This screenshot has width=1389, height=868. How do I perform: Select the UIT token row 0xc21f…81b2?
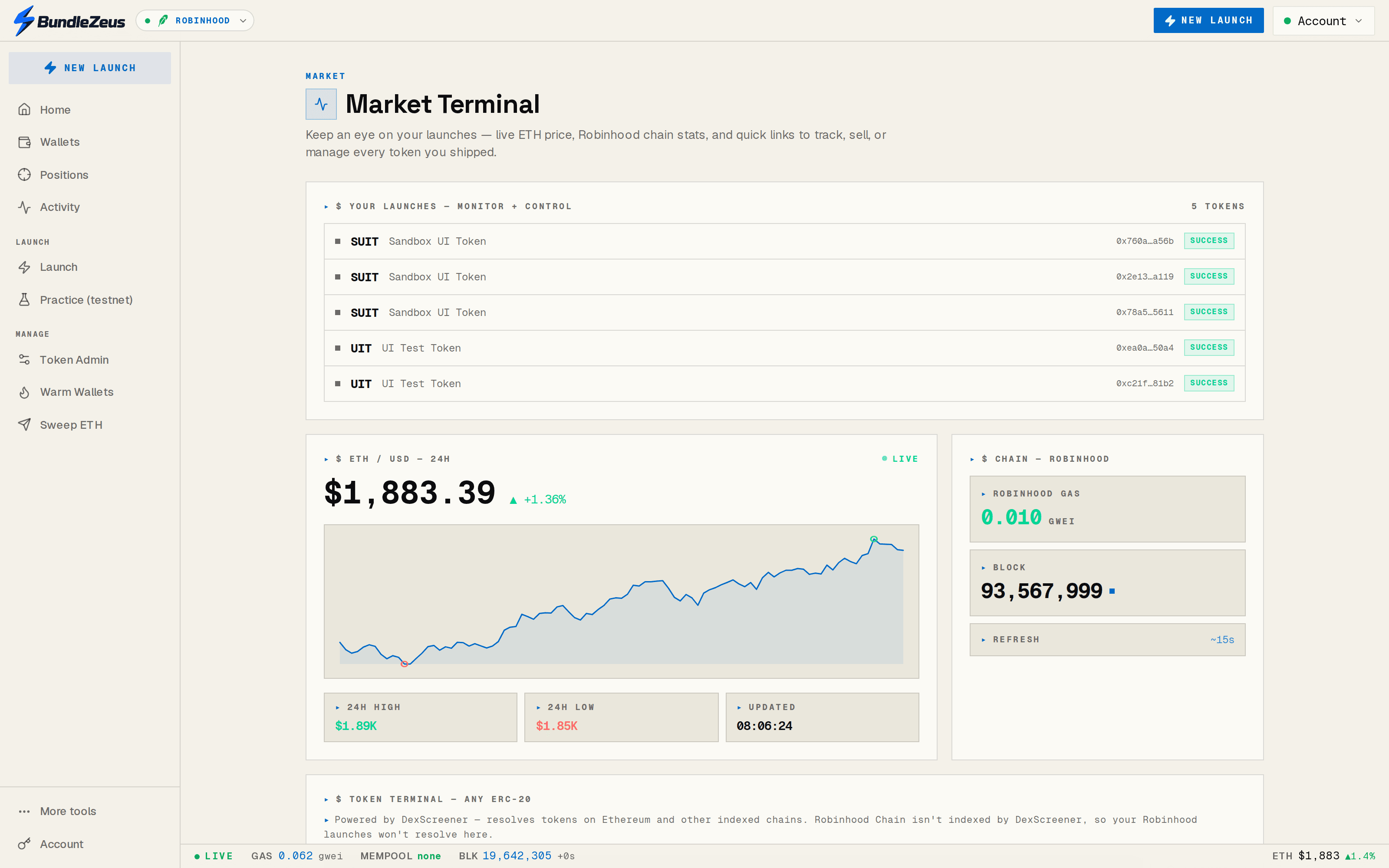784,384
